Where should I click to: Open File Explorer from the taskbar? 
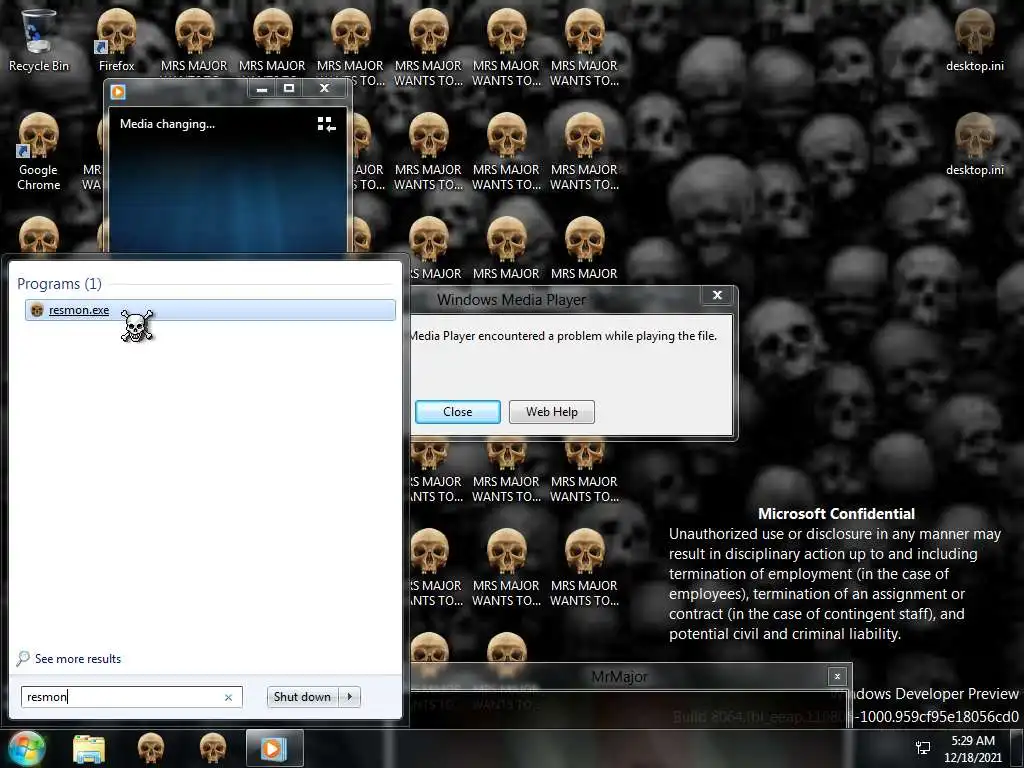[x=89, y=748]
